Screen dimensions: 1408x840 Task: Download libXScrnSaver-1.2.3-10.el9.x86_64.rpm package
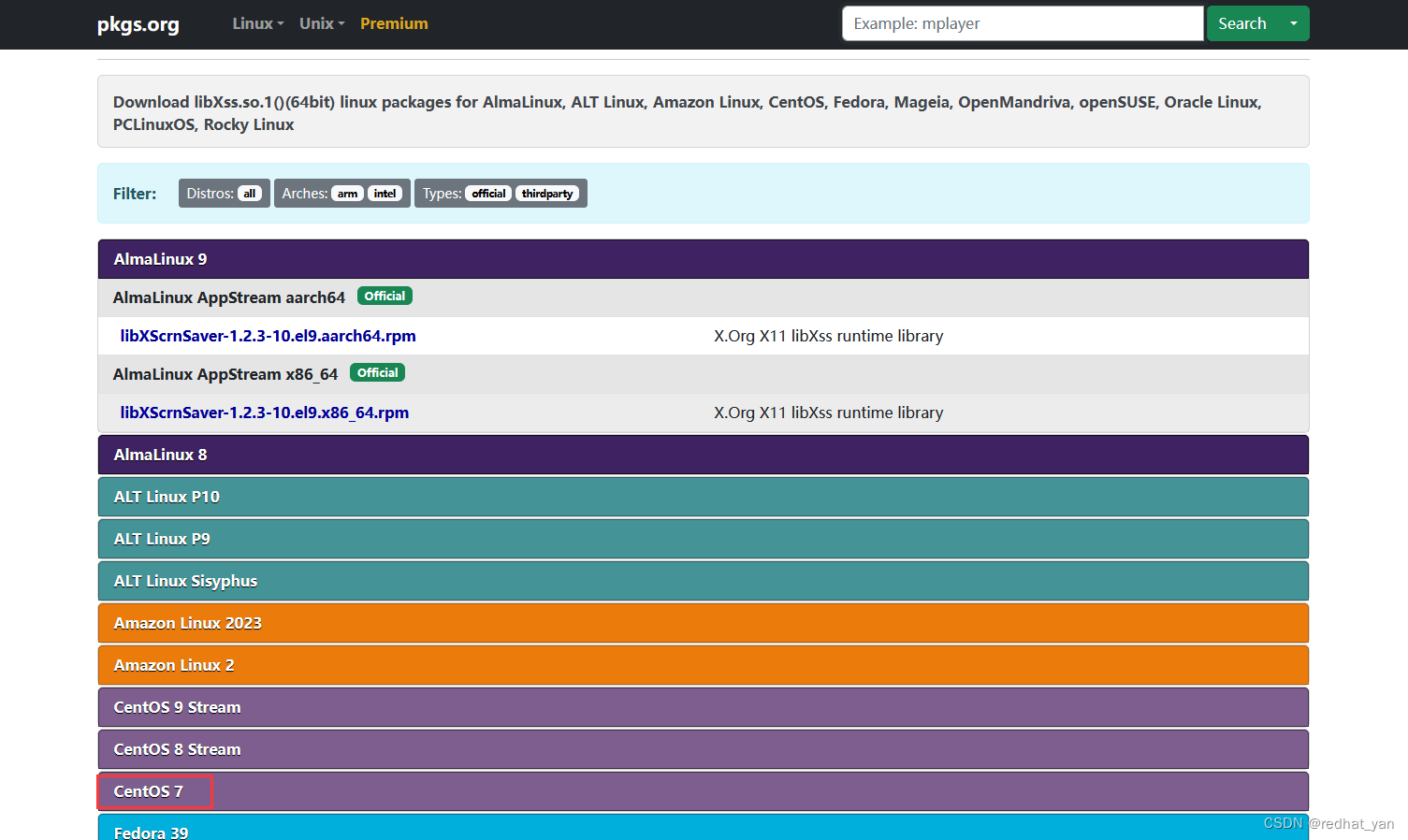pyautogui.click(x=265, y=413)
